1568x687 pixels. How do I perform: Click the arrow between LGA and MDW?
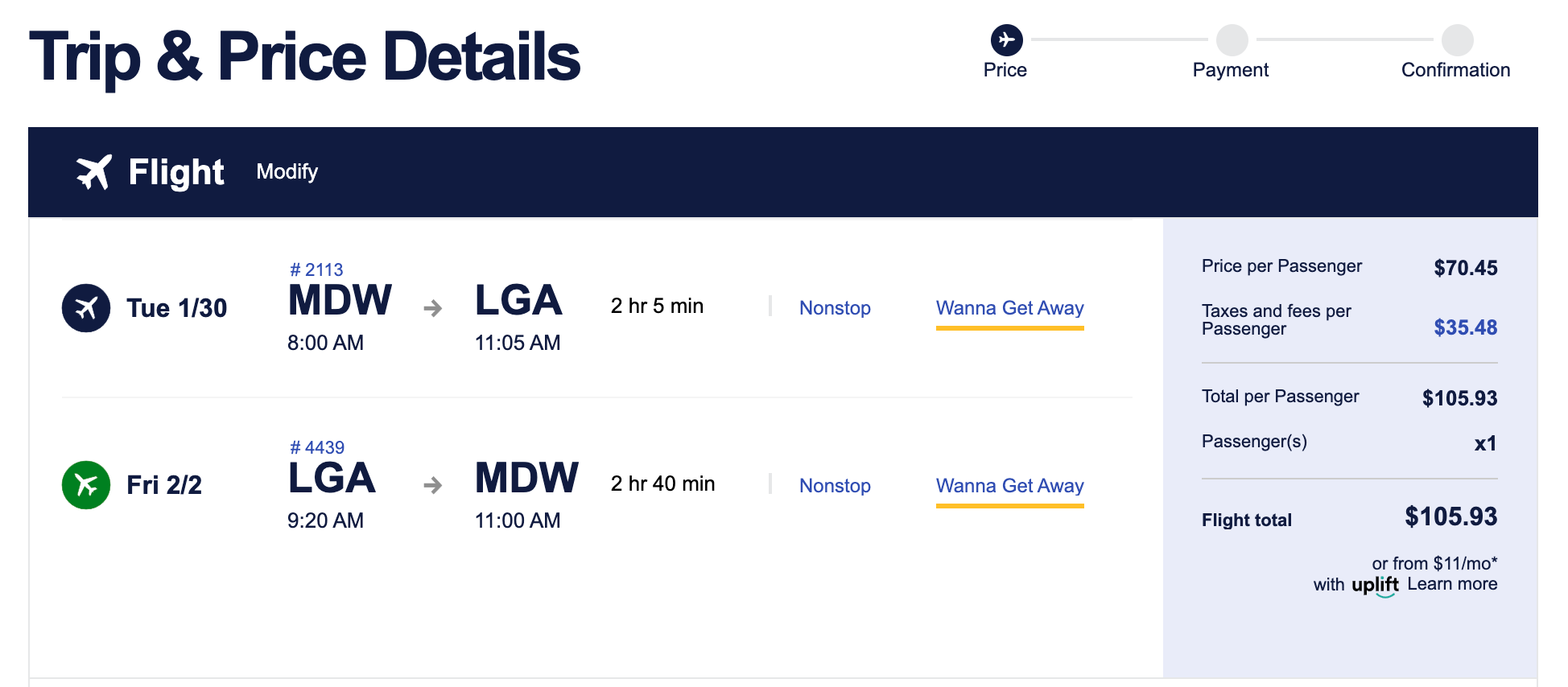tap(433, 484)
